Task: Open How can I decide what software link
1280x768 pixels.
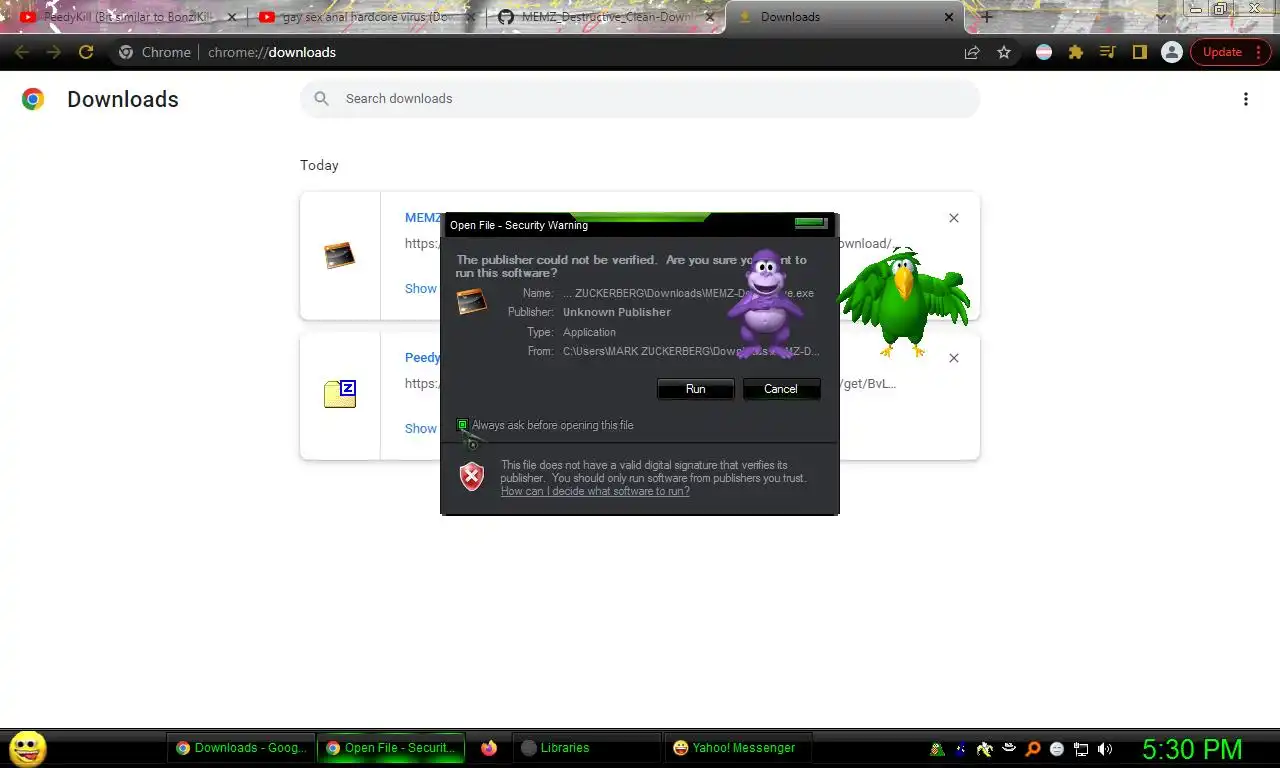Action: [x=595, y=491]
